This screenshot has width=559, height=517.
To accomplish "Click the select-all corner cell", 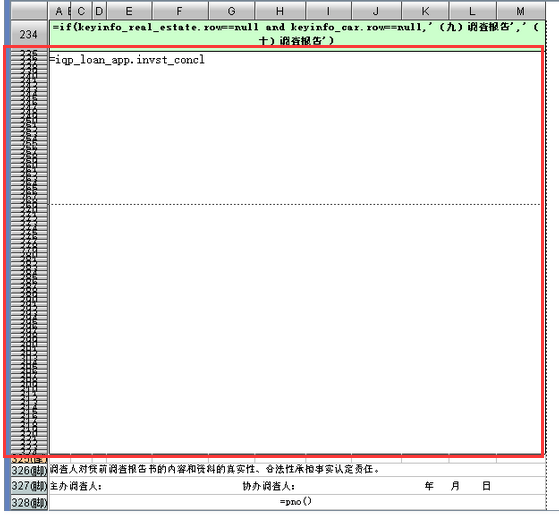I will [x=29, y=11].
